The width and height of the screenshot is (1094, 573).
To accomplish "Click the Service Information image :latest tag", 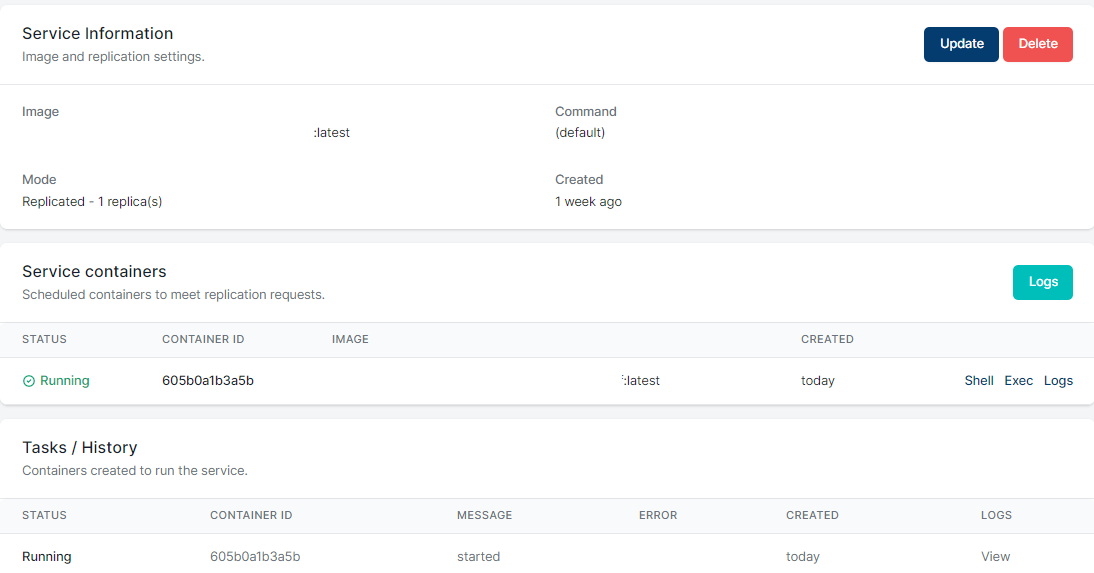I will 331,133.
